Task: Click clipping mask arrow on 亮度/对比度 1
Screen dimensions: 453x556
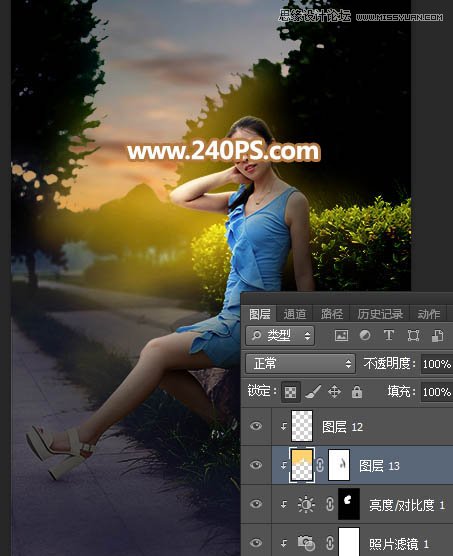Action: (x=284, y=505)
